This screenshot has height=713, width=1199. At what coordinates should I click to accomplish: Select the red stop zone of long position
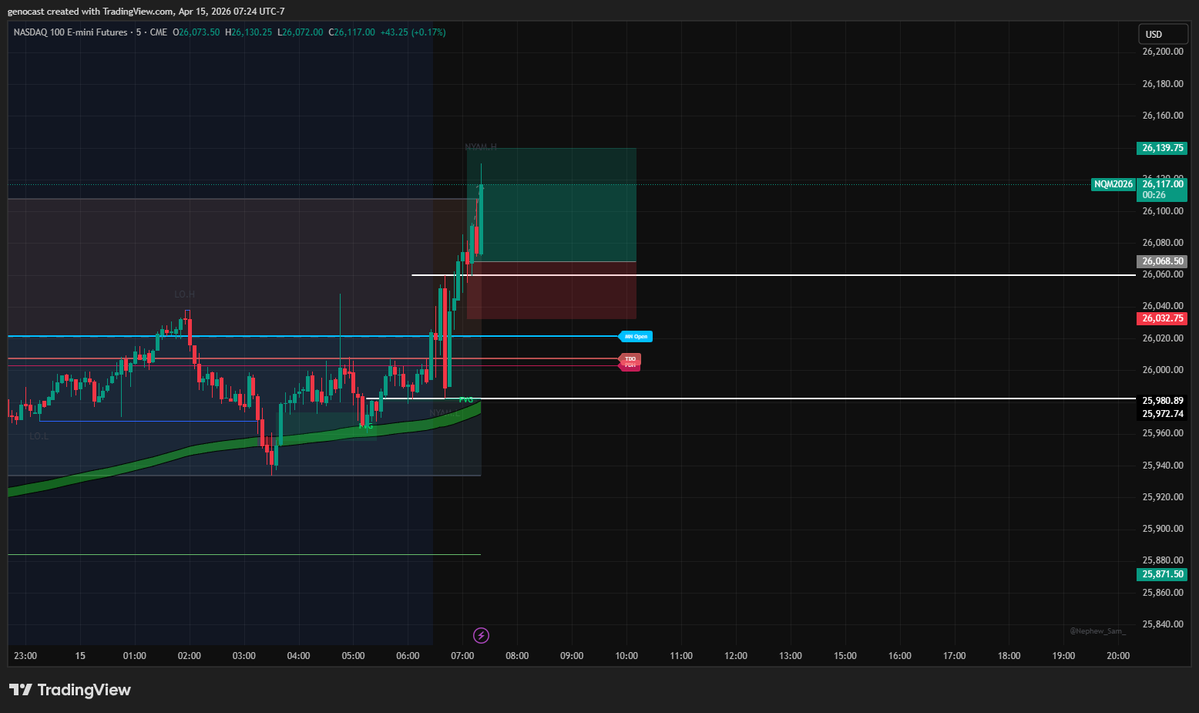tap(551, 291)
